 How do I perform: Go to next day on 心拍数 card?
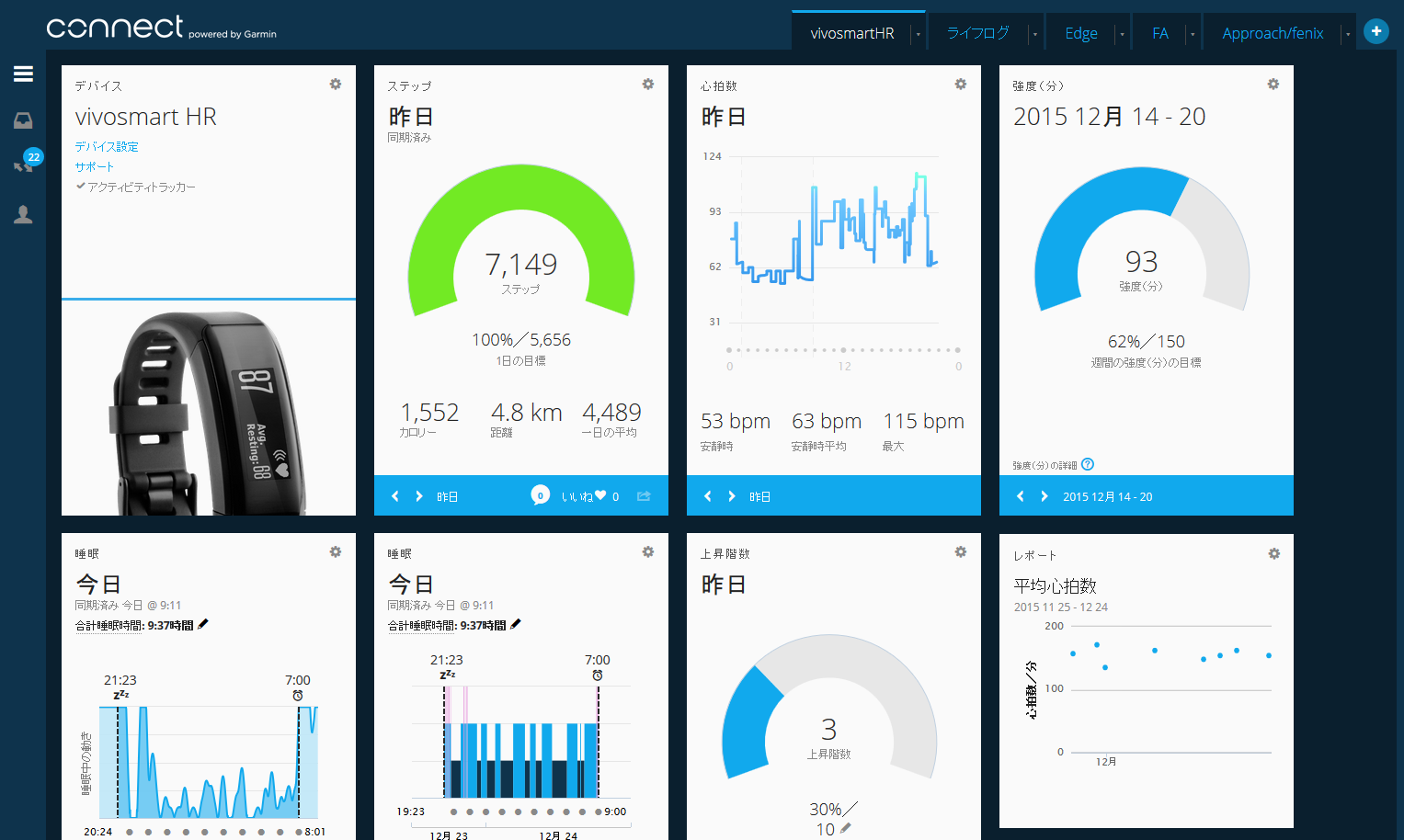click(732, 496)
